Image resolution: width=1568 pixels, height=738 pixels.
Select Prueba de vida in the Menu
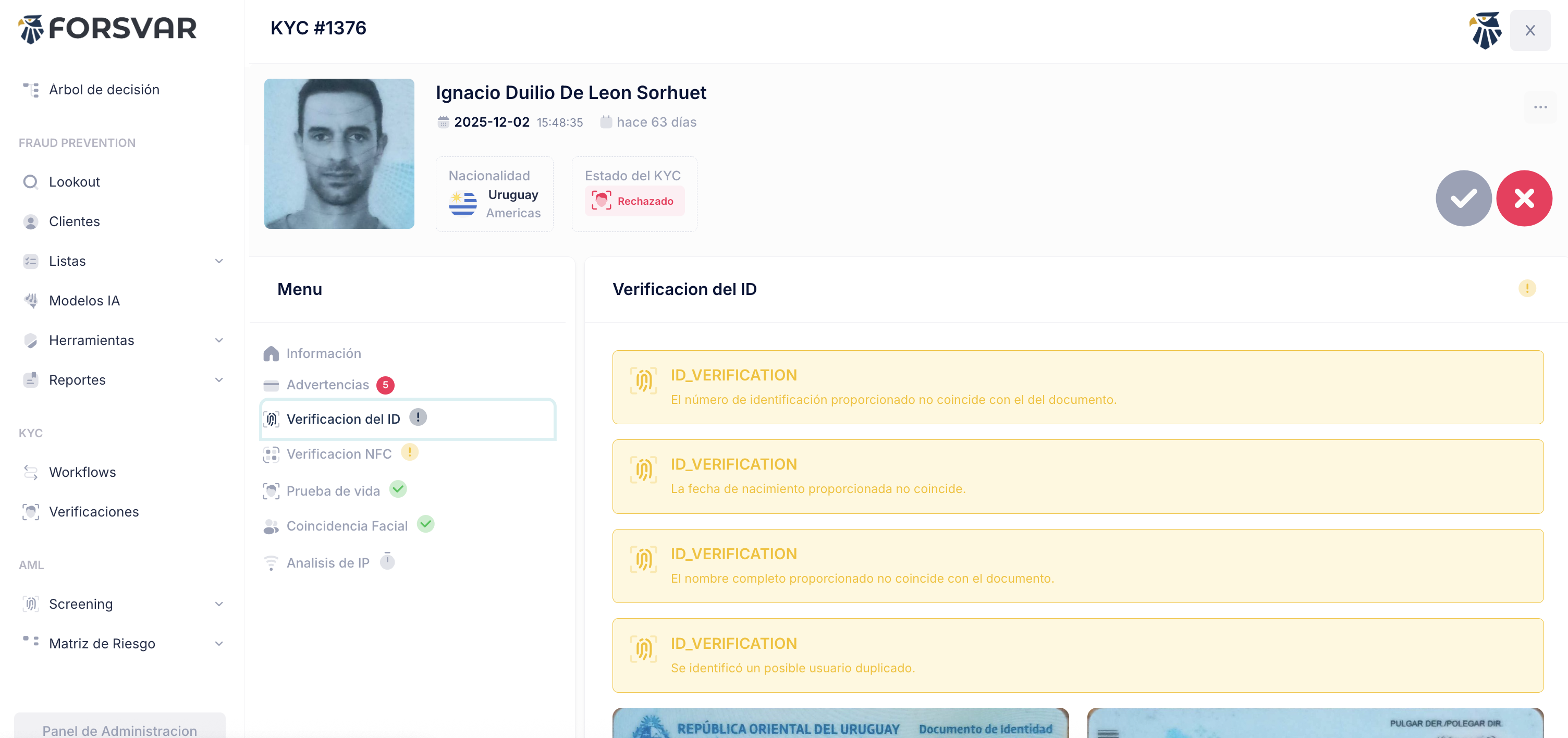pyautogui.click(x=333, y=491)
